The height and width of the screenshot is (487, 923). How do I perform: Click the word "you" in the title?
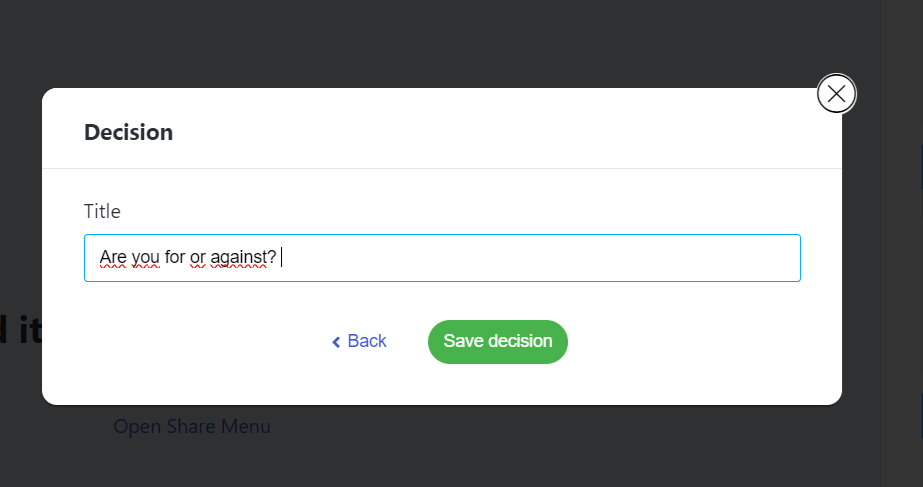[145, 258]
